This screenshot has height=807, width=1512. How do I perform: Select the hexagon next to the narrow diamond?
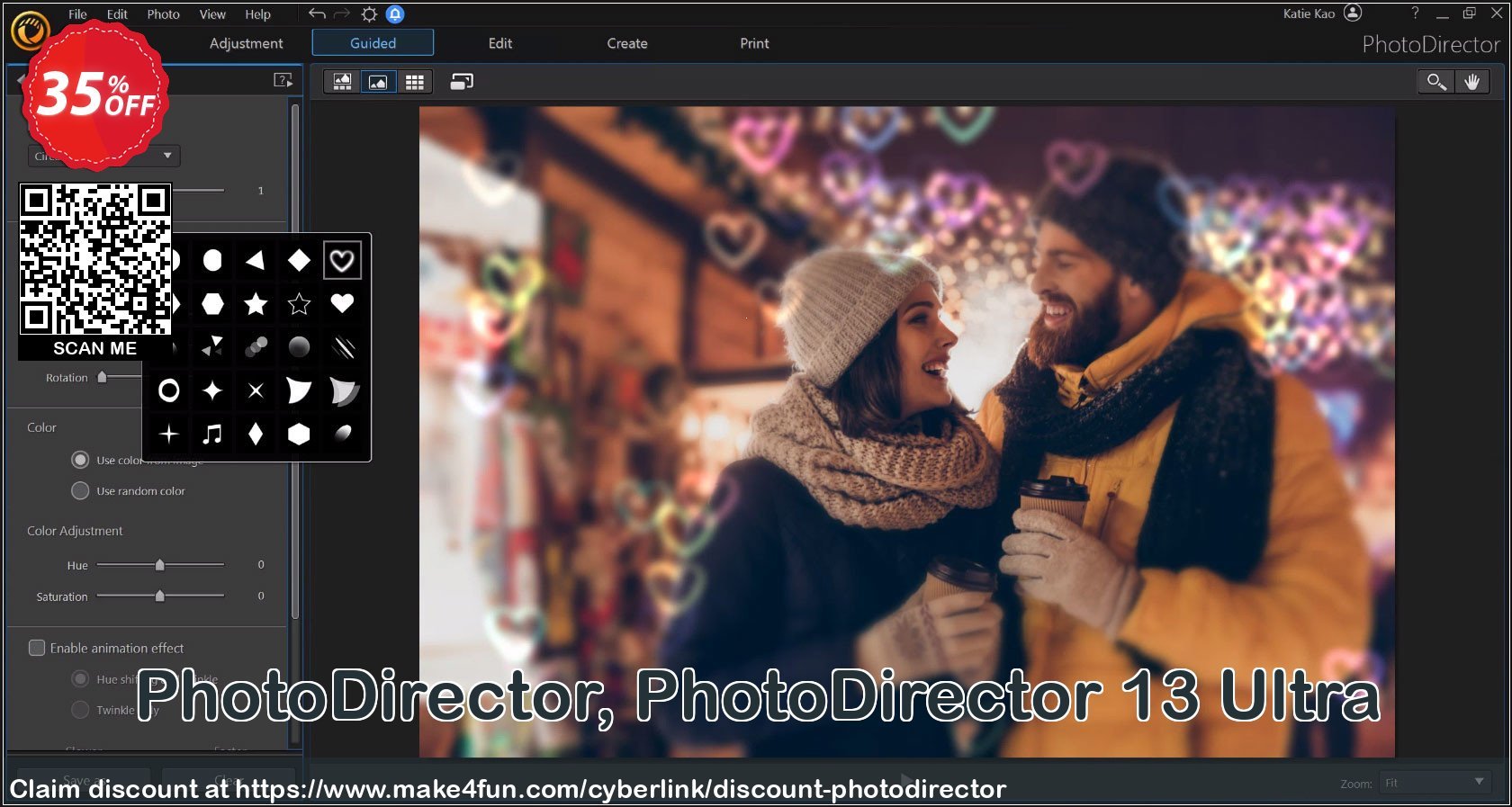[x=299, y=434]
